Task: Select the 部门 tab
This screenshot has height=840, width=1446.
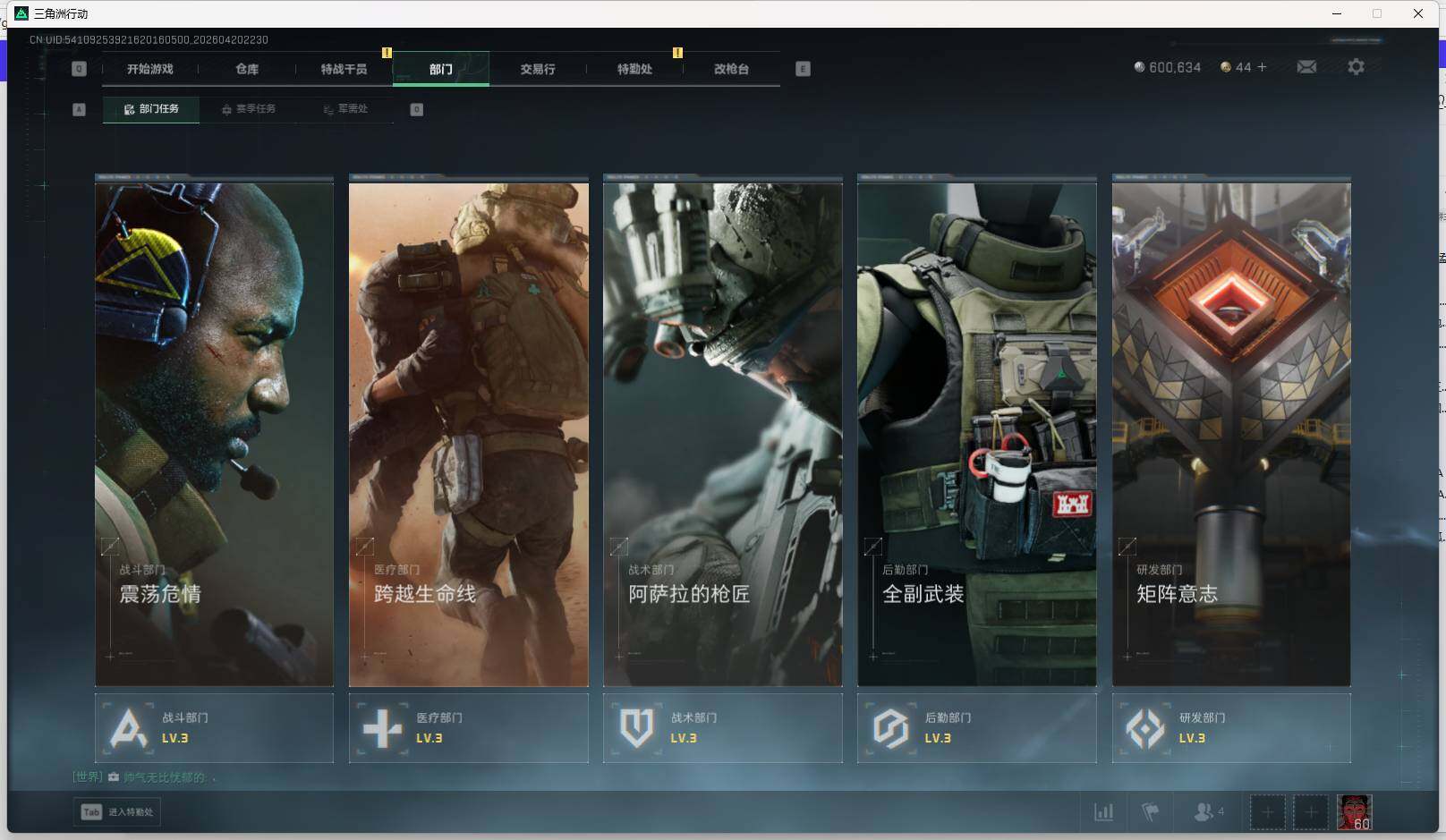Action: tap(440, 69)
